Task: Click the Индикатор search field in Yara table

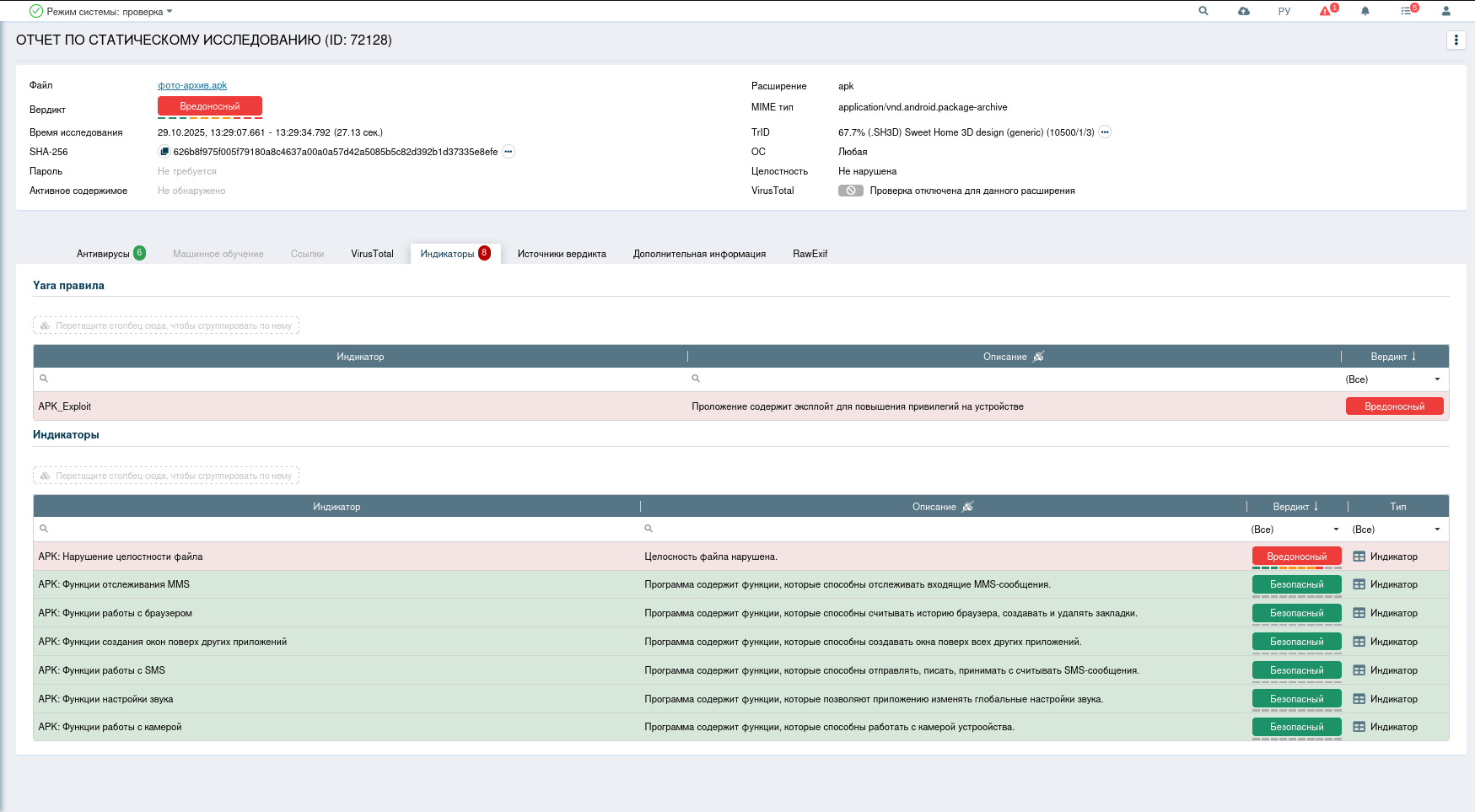Action: tap(363, 379)
